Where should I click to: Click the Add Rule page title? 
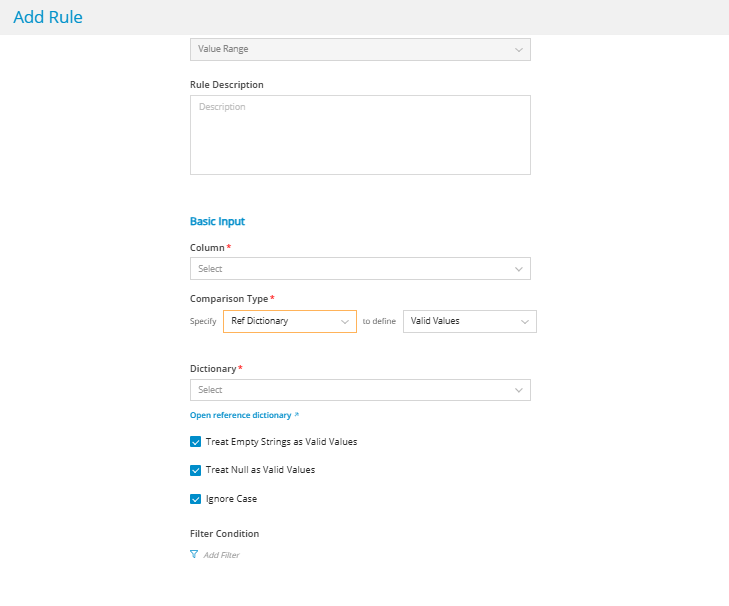tap(48, 17)
